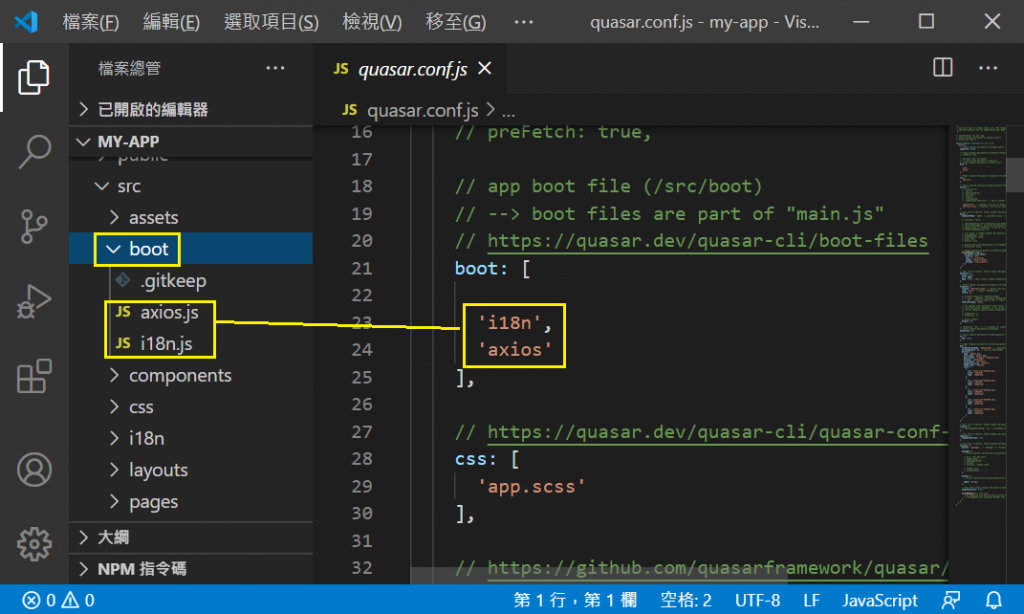1024x614 pixels.
Task: Open the Source Control view
Action: point(33,227)
